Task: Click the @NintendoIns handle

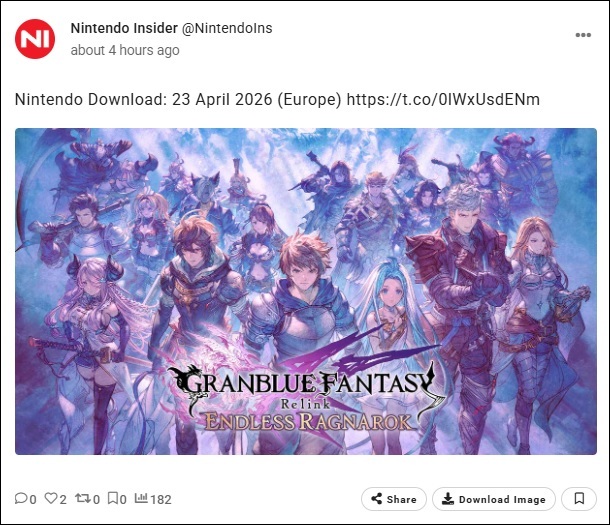Action: pos(227,28)
